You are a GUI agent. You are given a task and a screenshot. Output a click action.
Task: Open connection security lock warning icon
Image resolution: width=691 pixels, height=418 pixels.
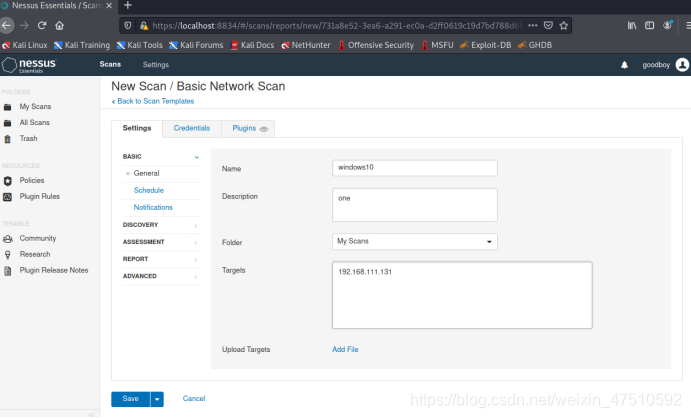coord(144,26)
